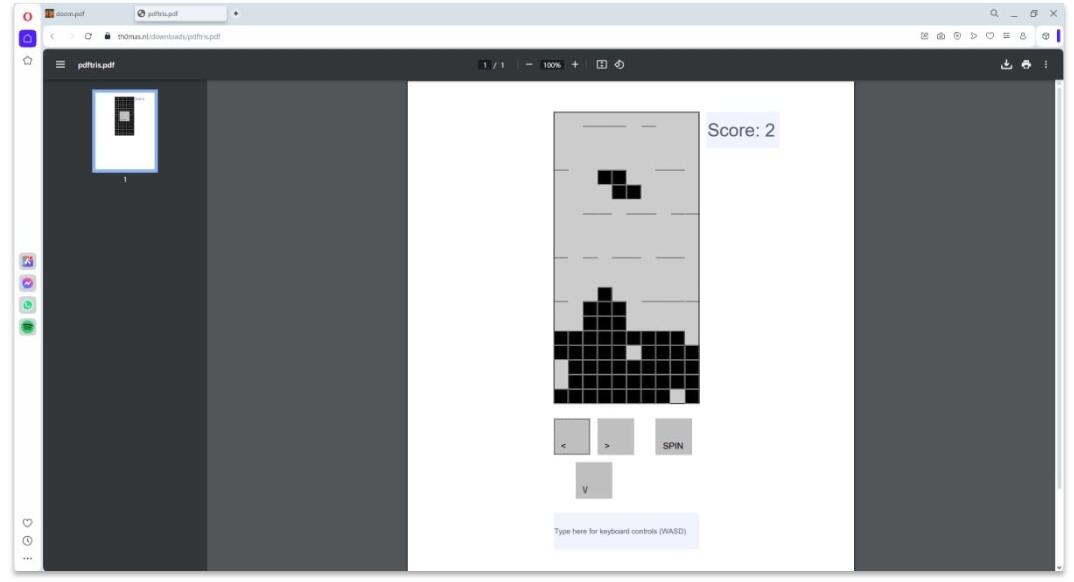This screenshot has width=1074, height=582.
Task: Rotate the piece with SPIN button
Action: click(673, 437)
